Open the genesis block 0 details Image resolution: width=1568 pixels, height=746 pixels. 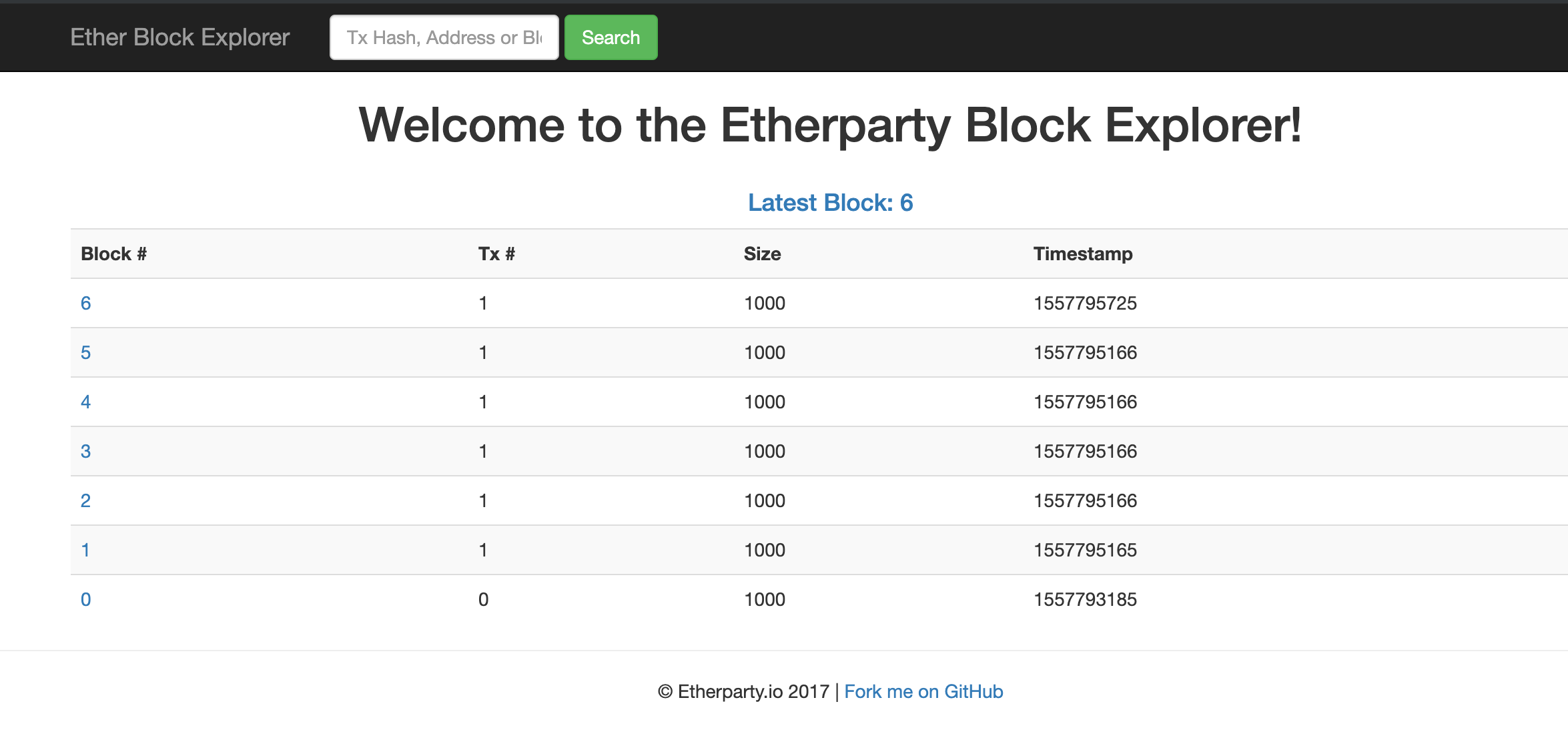85,599
